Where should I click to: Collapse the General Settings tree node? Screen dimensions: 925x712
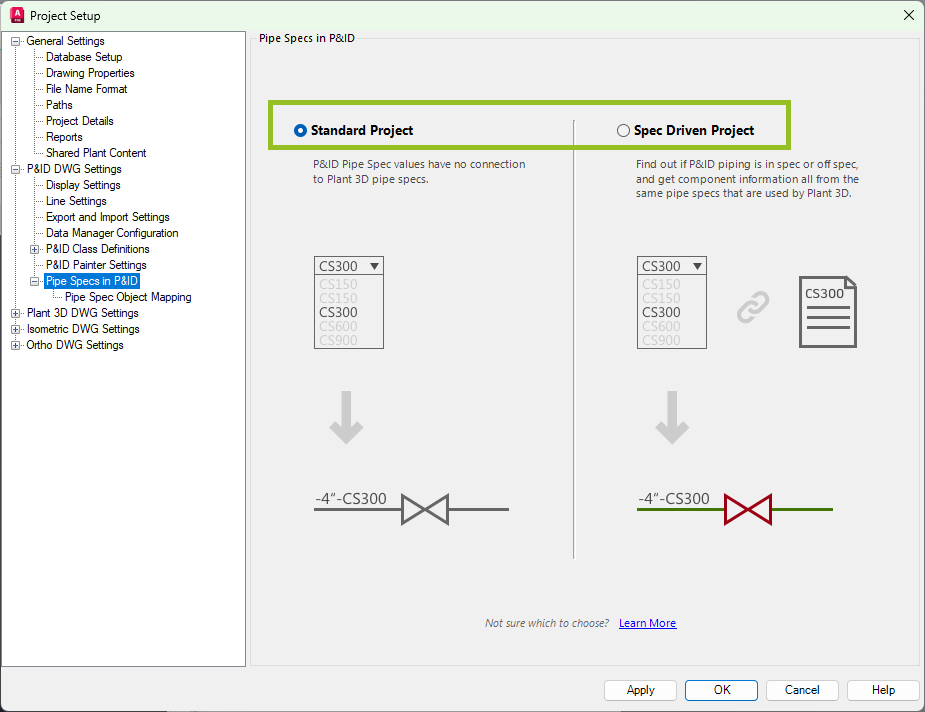16,41
